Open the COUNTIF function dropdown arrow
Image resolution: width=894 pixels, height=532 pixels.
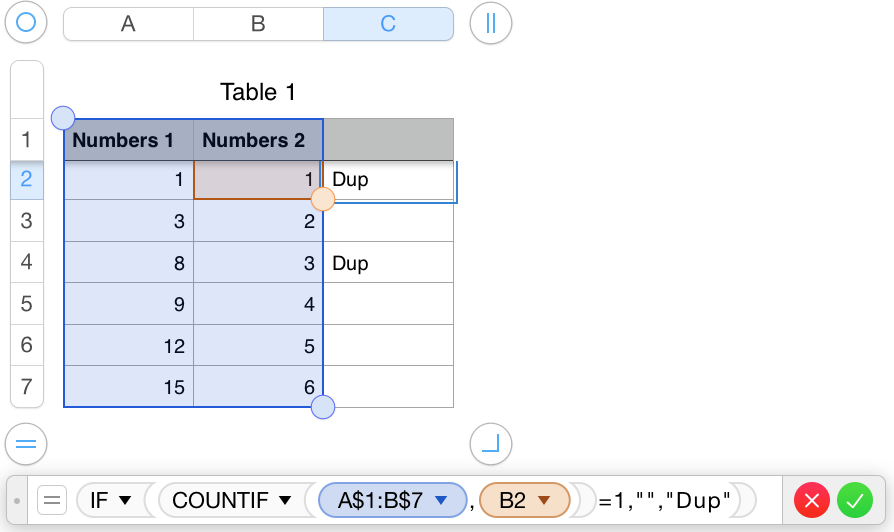tap(285, 500)
